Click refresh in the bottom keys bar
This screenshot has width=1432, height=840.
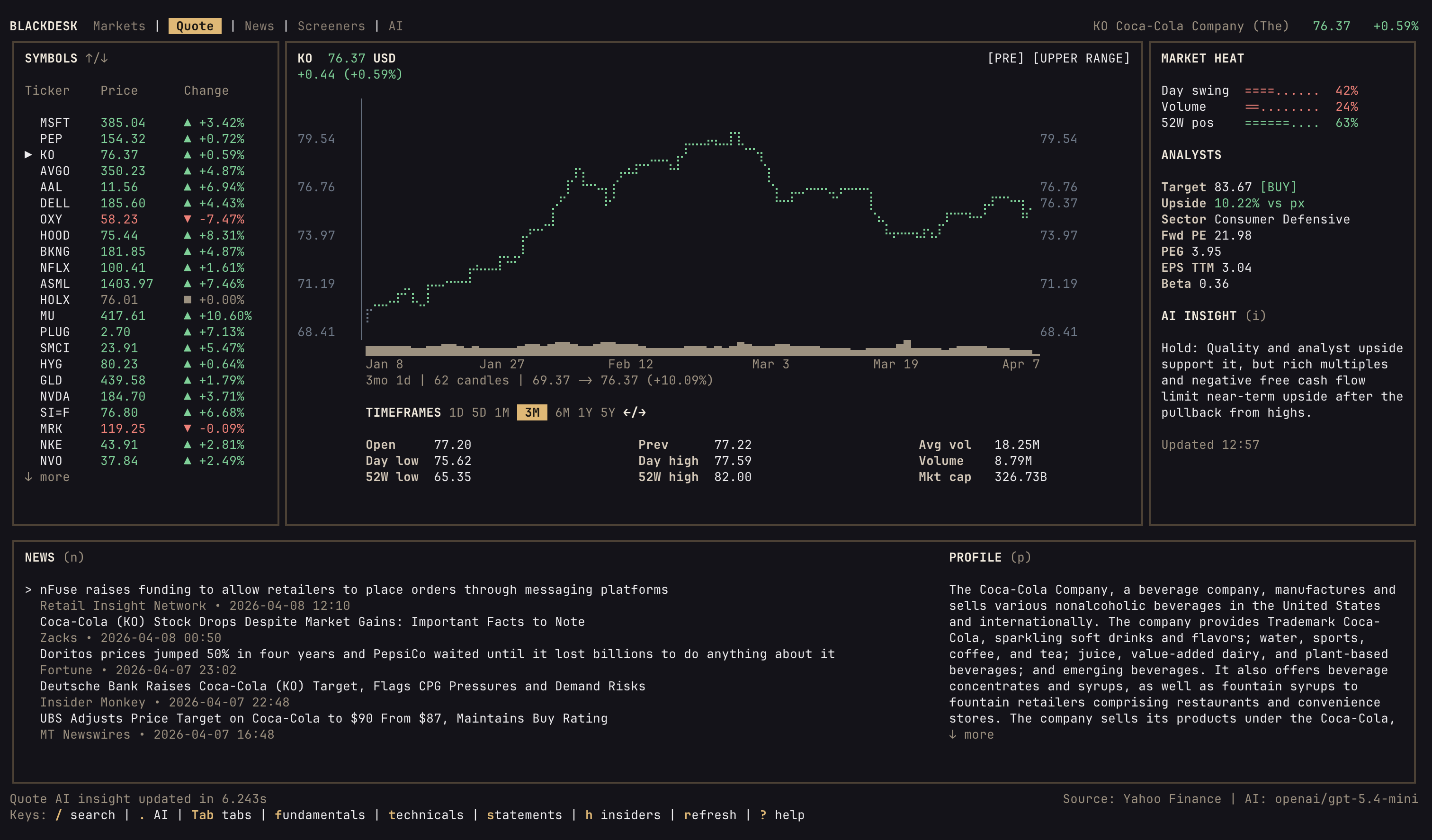click(x=710, y=814)
